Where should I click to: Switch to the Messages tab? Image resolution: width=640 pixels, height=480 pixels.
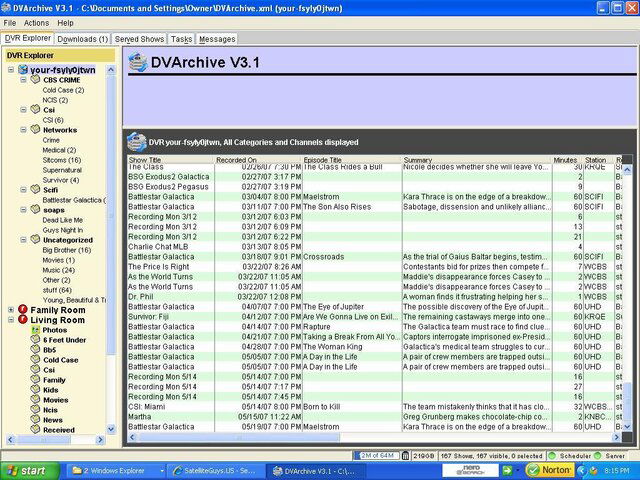pos(217,39)
